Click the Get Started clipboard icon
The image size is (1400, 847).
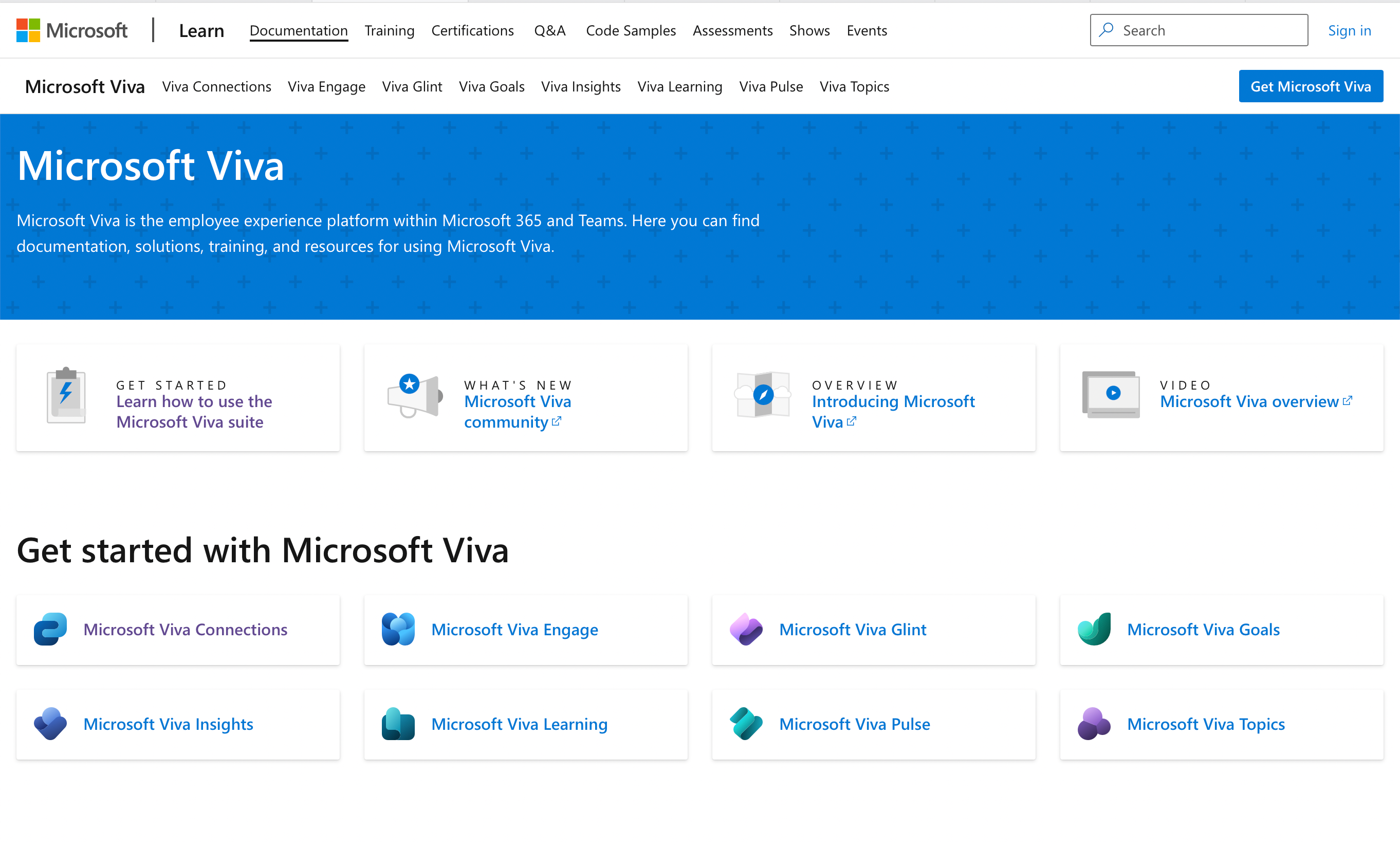click(x=66, y=395)
